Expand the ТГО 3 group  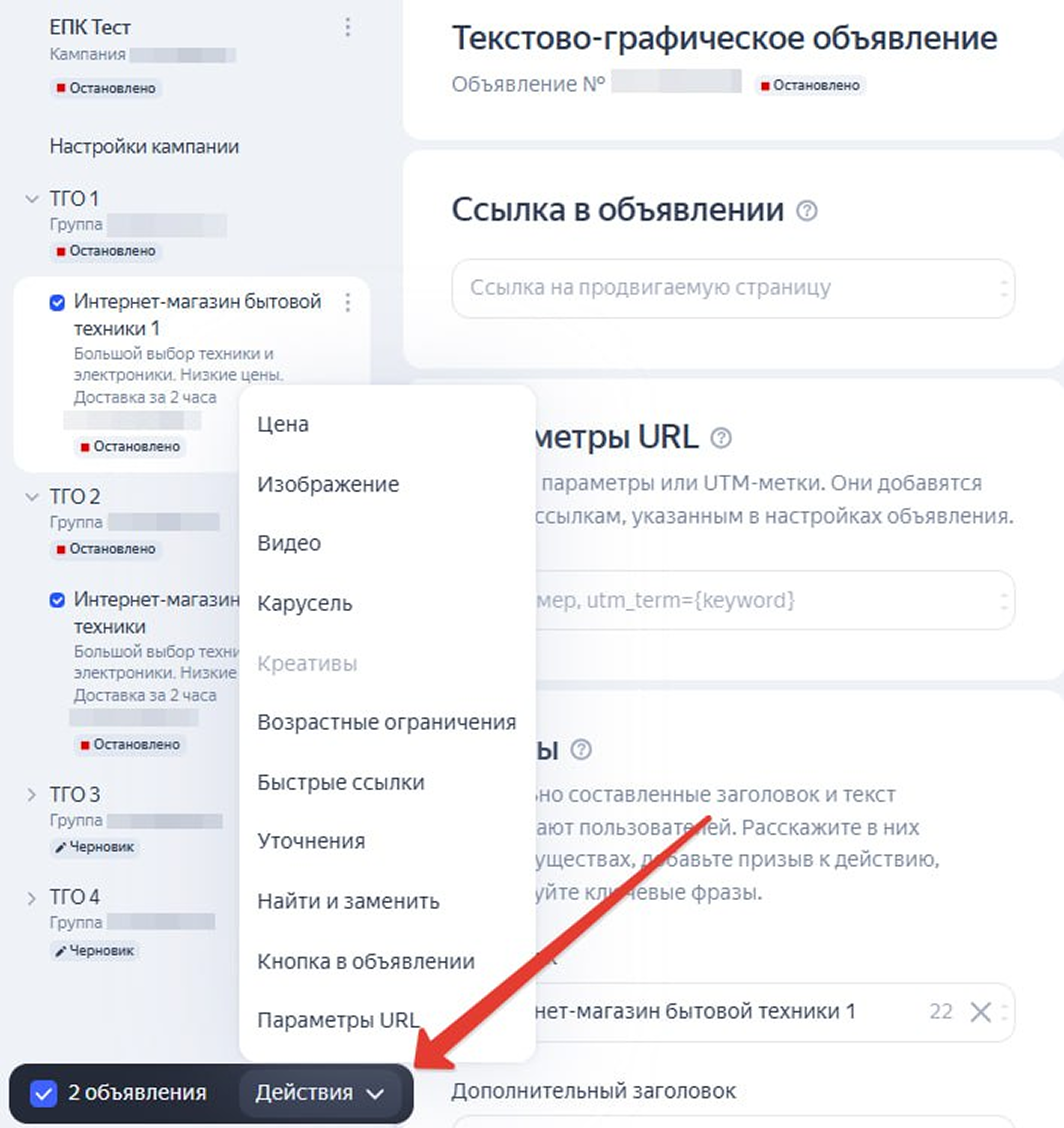(x=32, y=795)
